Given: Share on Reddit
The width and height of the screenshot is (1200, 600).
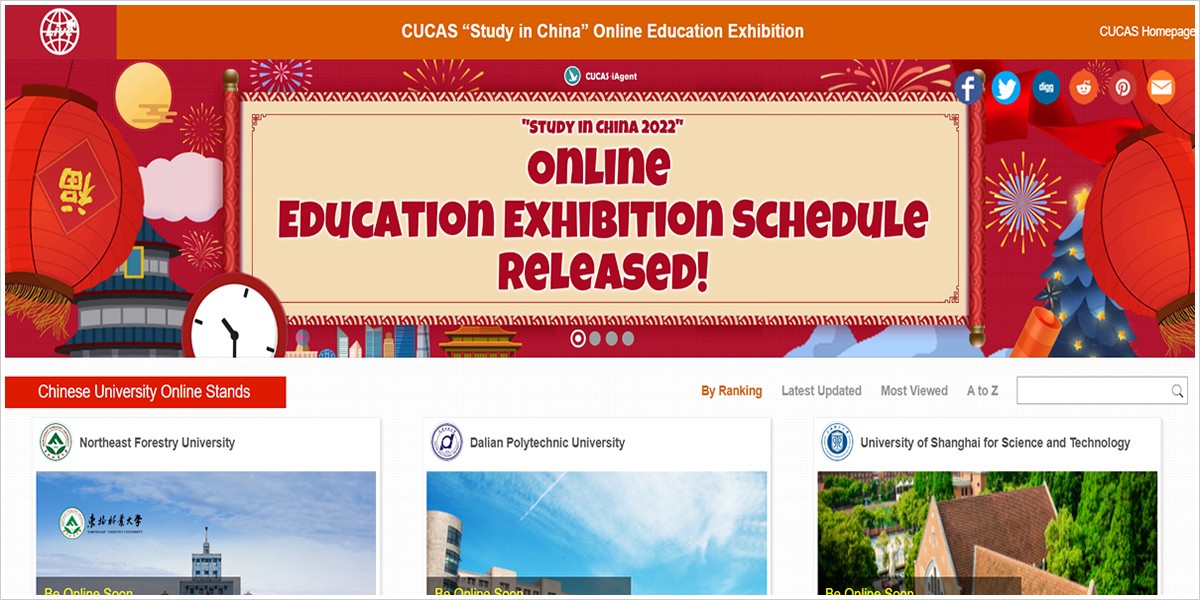Looking at the screenshot, I should tap(1084, 88).
